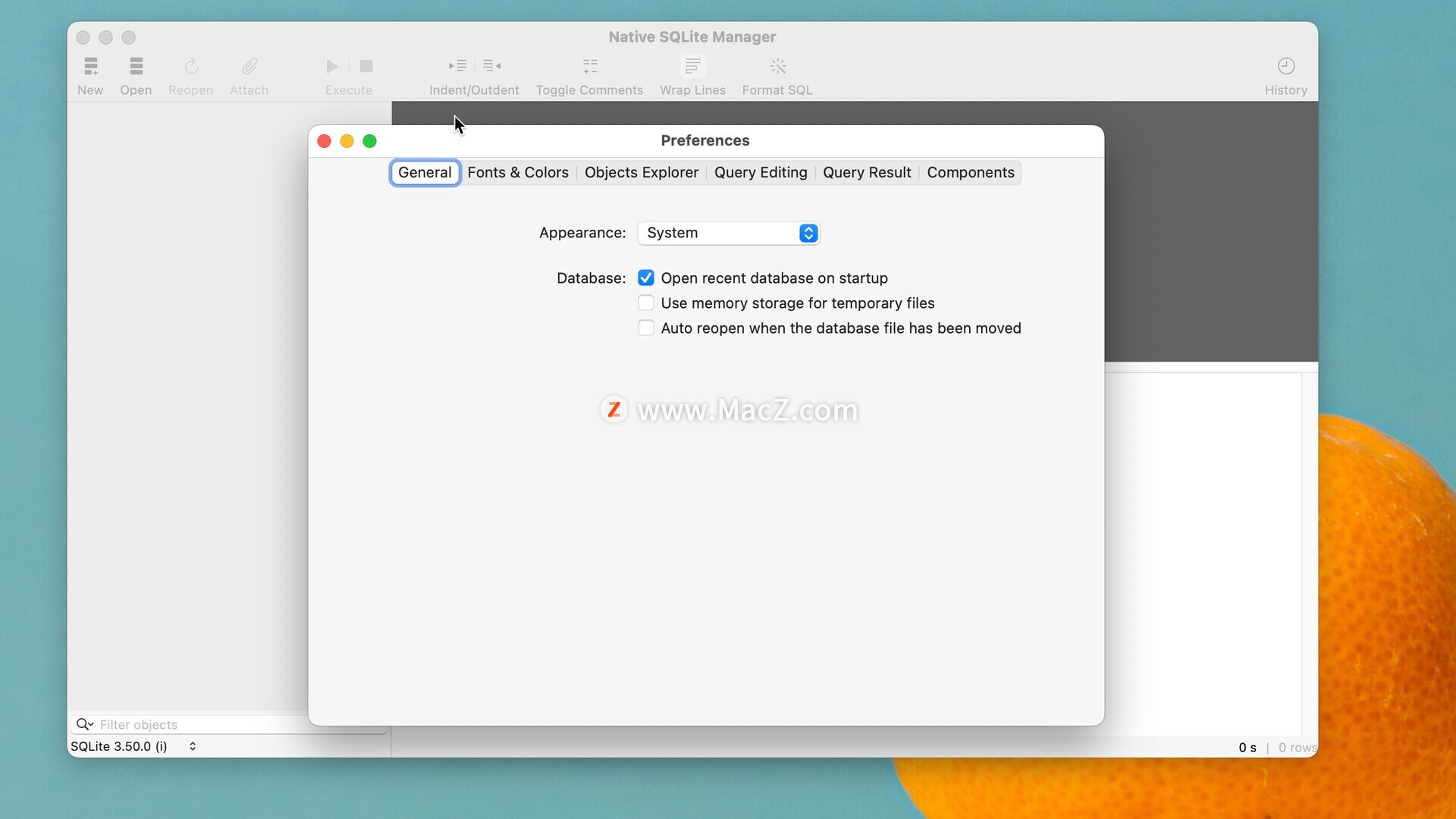Close the Preferences window
1456x819 pixels.
[x=325, y=141]
